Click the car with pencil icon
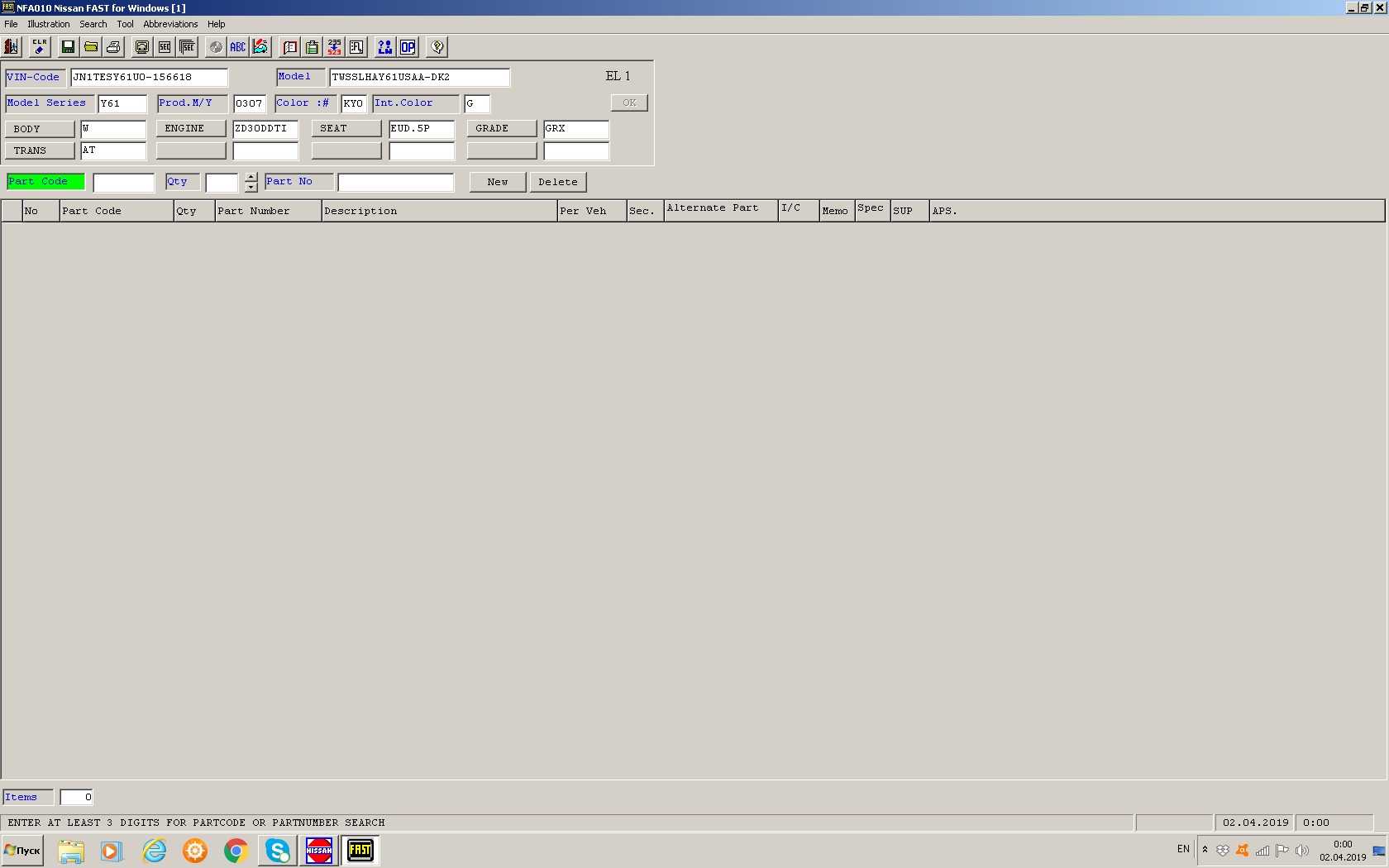 coord(260,47)
